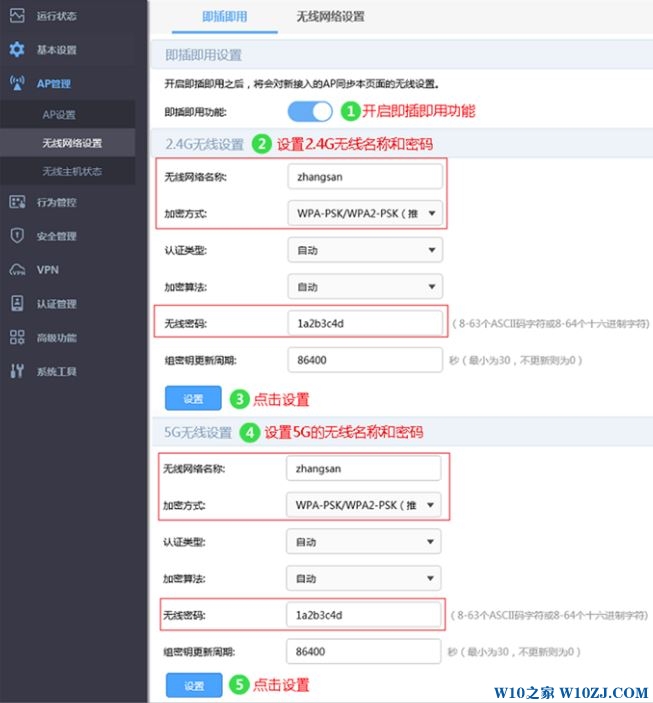Click the 认证管理 sidebar icon

click(17, 303)
